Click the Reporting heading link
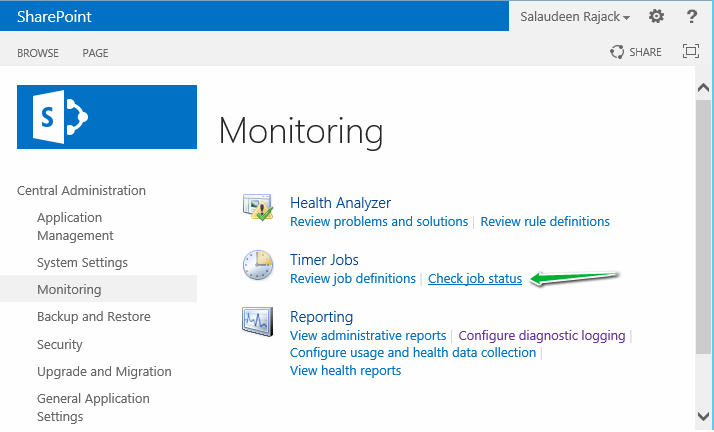Screen dimensions: 714x432 point(321,317)
